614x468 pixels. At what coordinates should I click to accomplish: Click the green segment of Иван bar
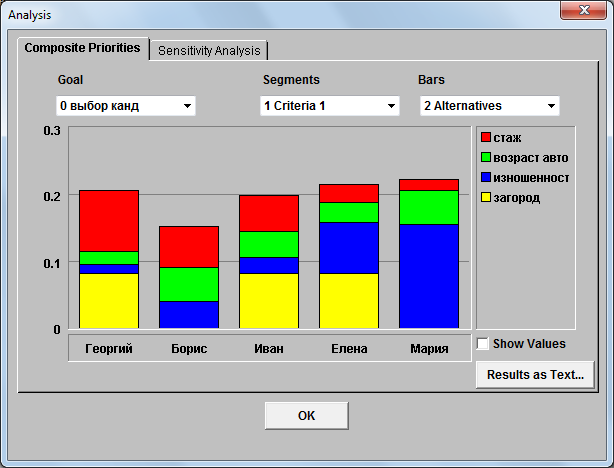(x=269, y=244)
